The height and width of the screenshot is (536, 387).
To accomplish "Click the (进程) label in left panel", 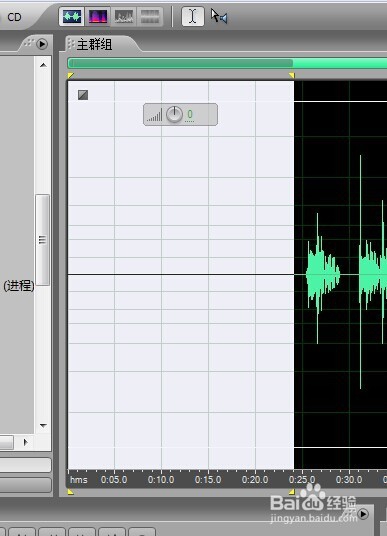I will point(19,286).
